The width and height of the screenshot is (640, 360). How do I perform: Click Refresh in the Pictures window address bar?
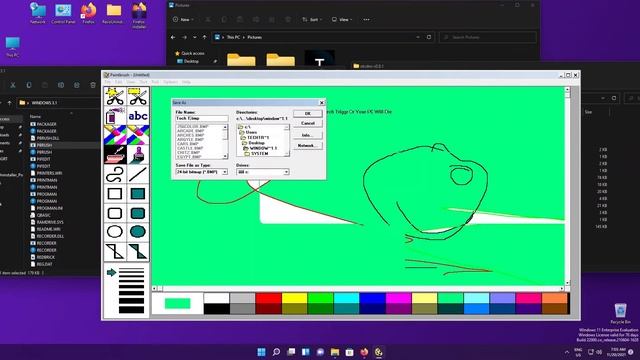(429, 37)
